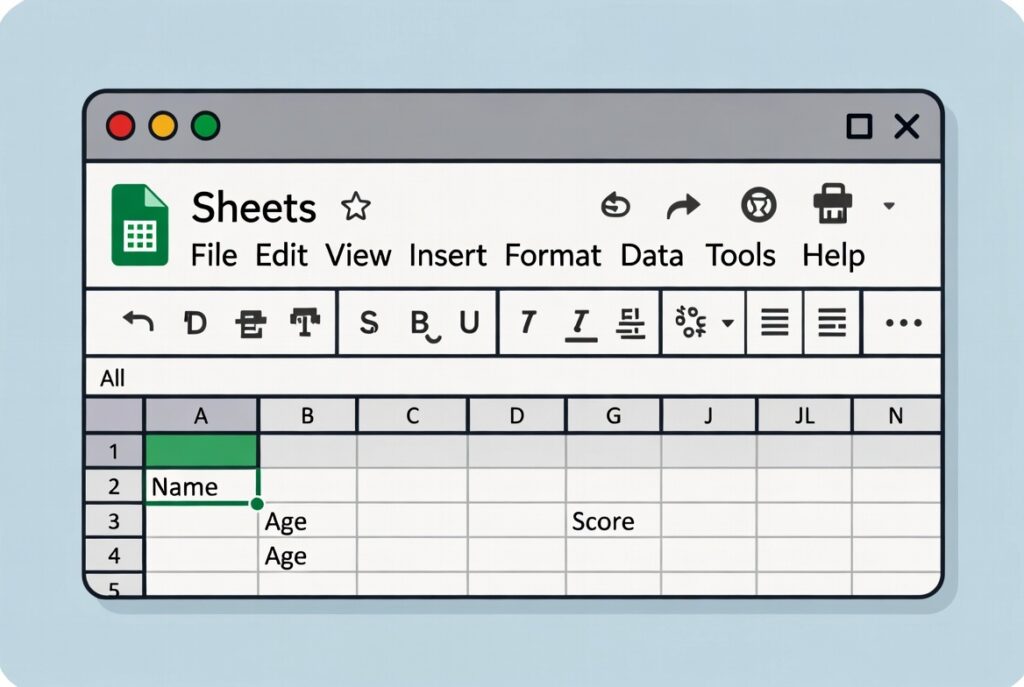Open the overflow menu with three dots

903,322
